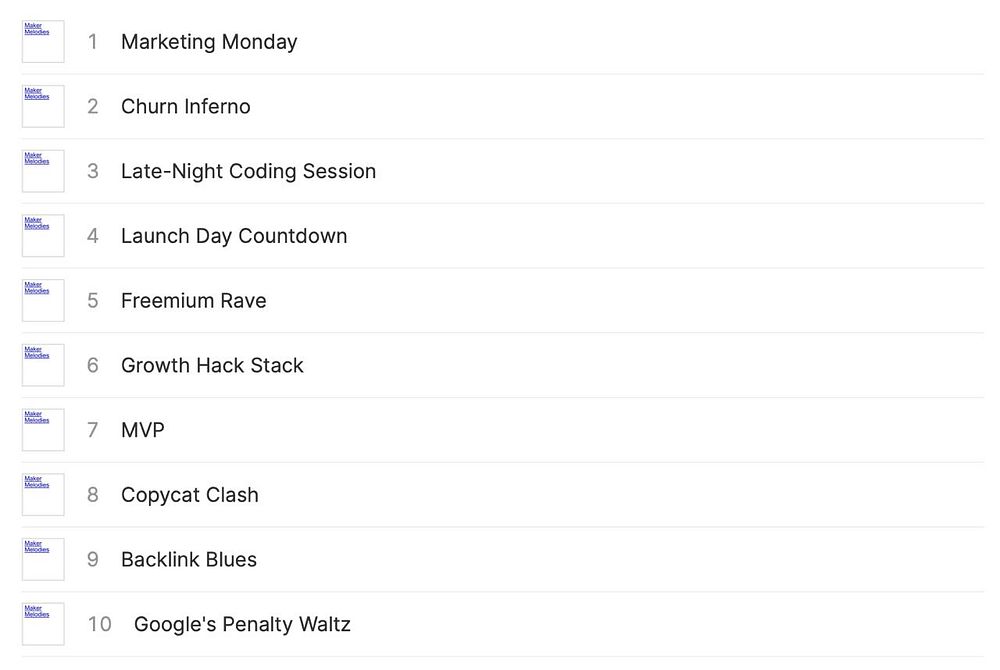
Task: Select the MVP track title
Action: point(143,430)
